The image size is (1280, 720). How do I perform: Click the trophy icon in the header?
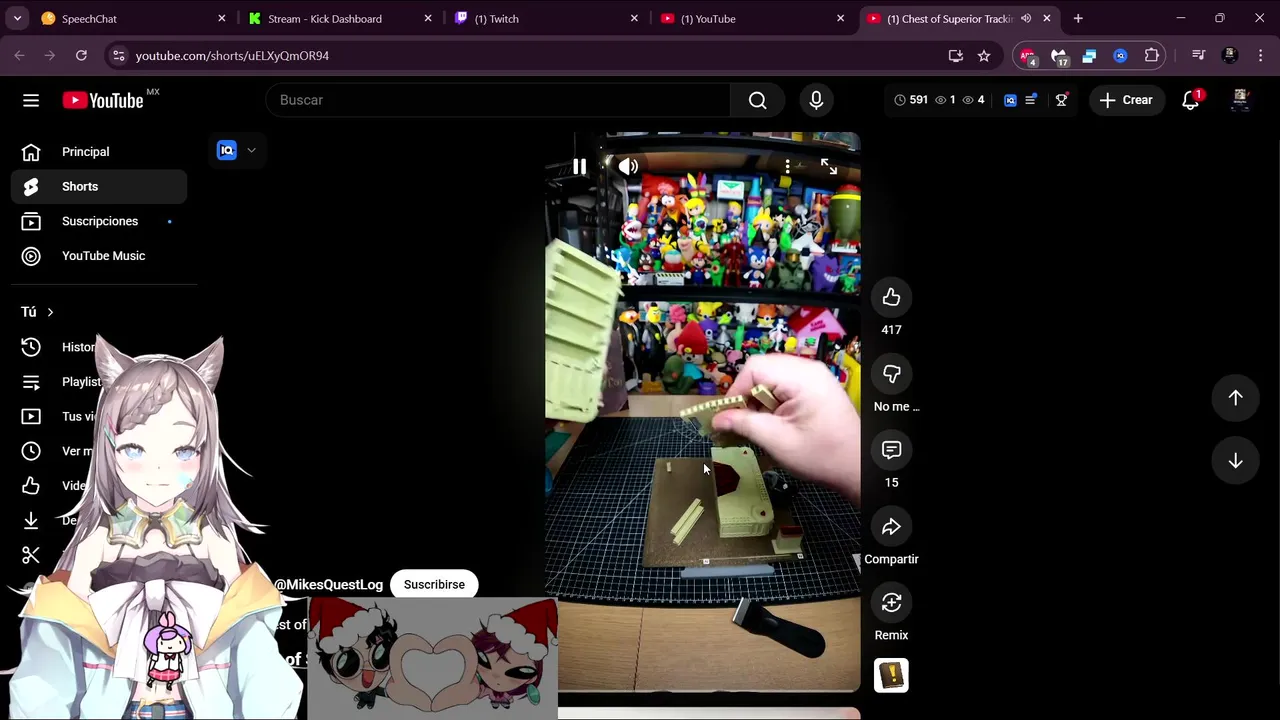(1061, 100)
